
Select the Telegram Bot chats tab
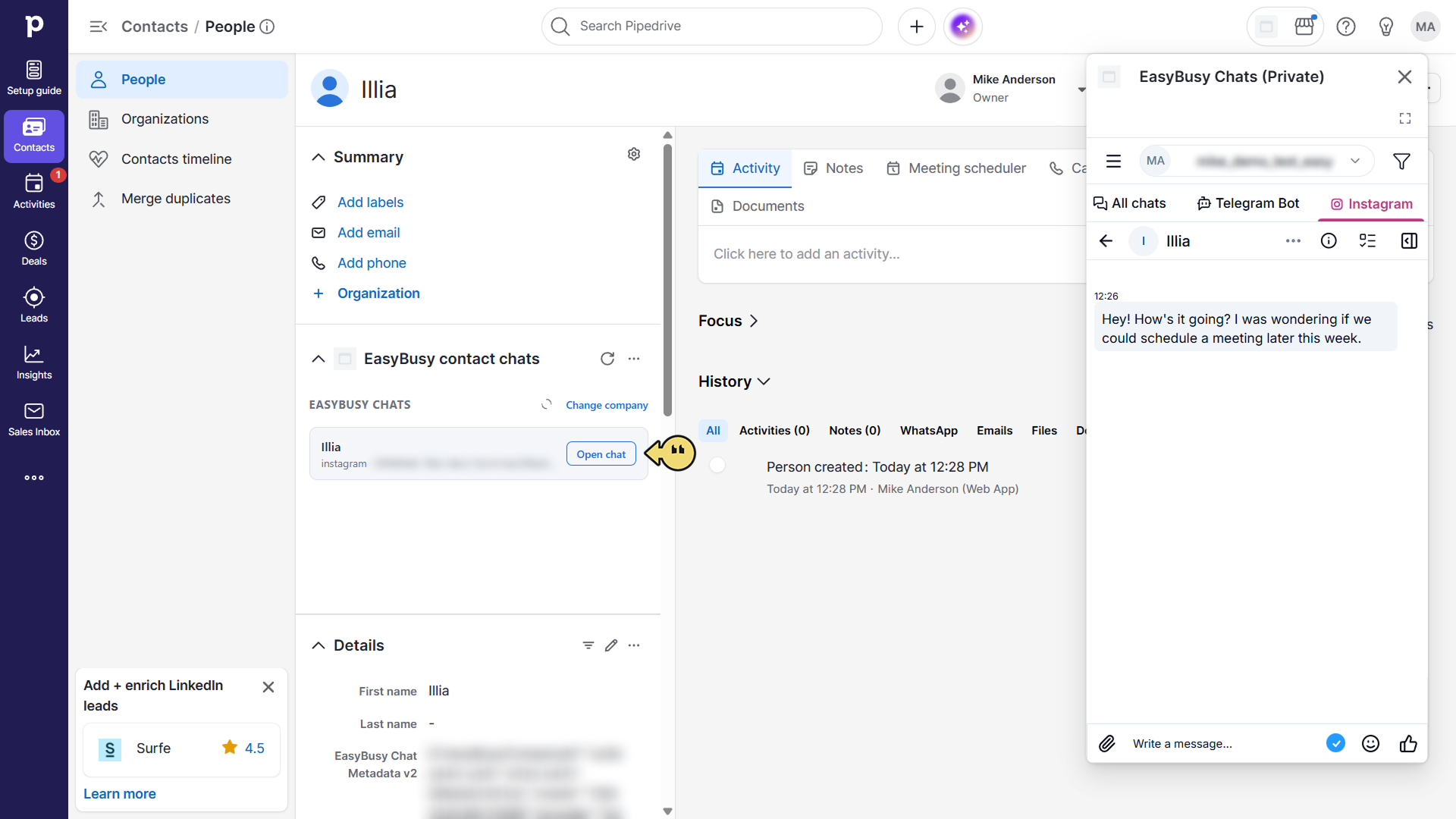[1248, 203]
